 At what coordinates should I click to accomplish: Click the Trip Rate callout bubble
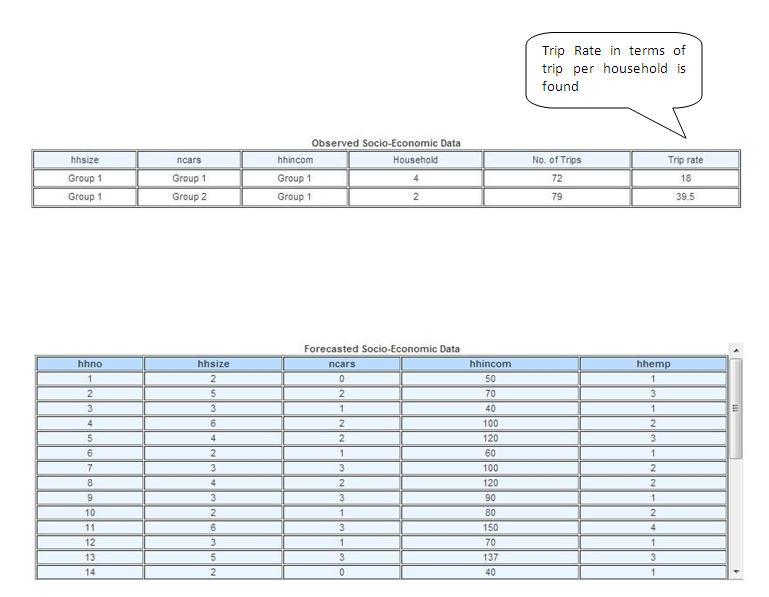tap(614, 68)
